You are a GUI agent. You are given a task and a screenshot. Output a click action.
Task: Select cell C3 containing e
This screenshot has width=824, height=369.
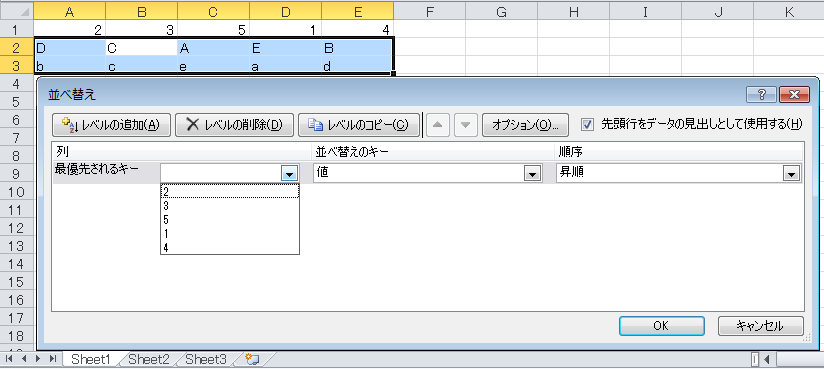(x=213, y=66)
